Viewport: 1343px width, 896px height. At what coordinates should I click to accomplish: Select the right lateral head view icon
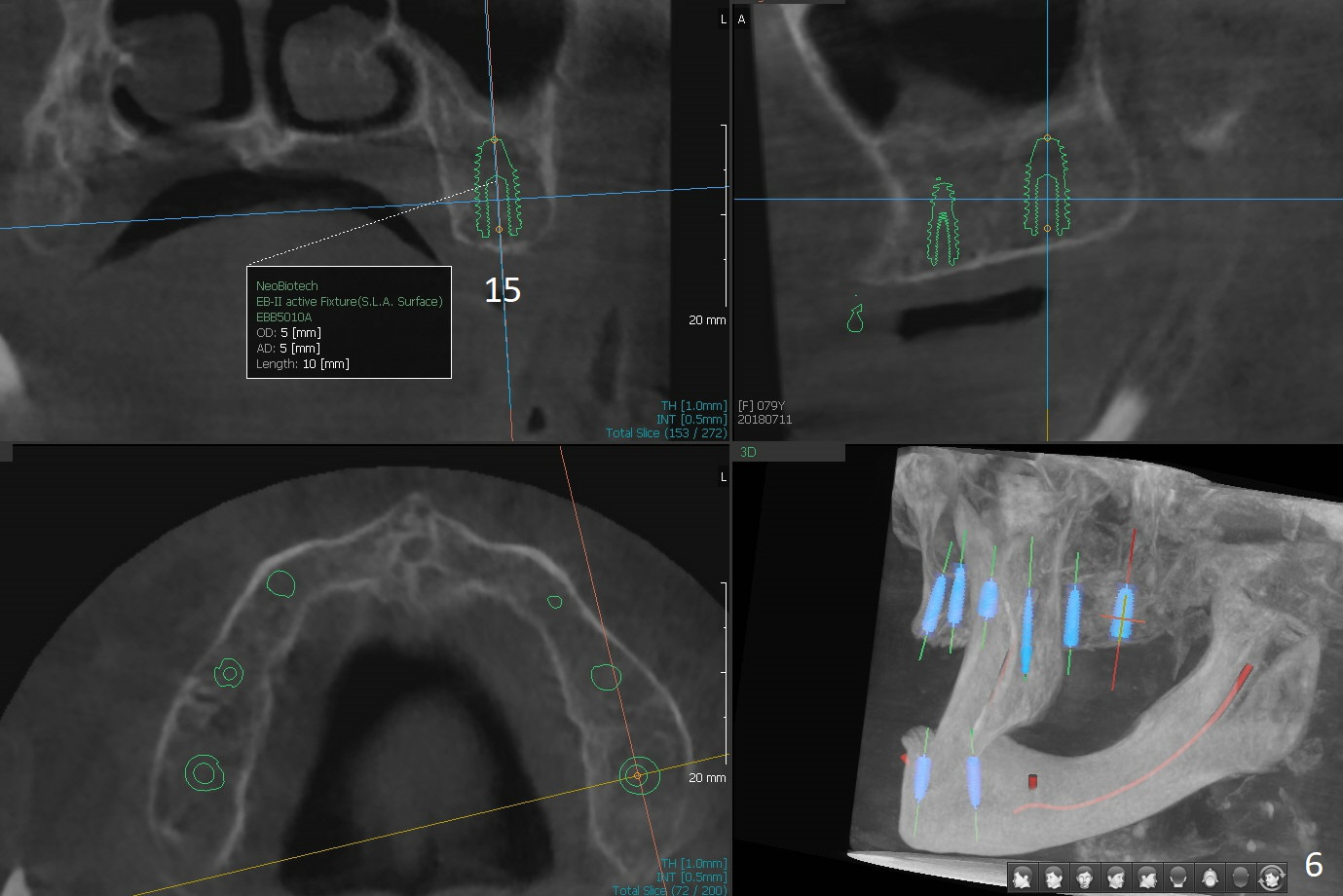click(1147, 877)
